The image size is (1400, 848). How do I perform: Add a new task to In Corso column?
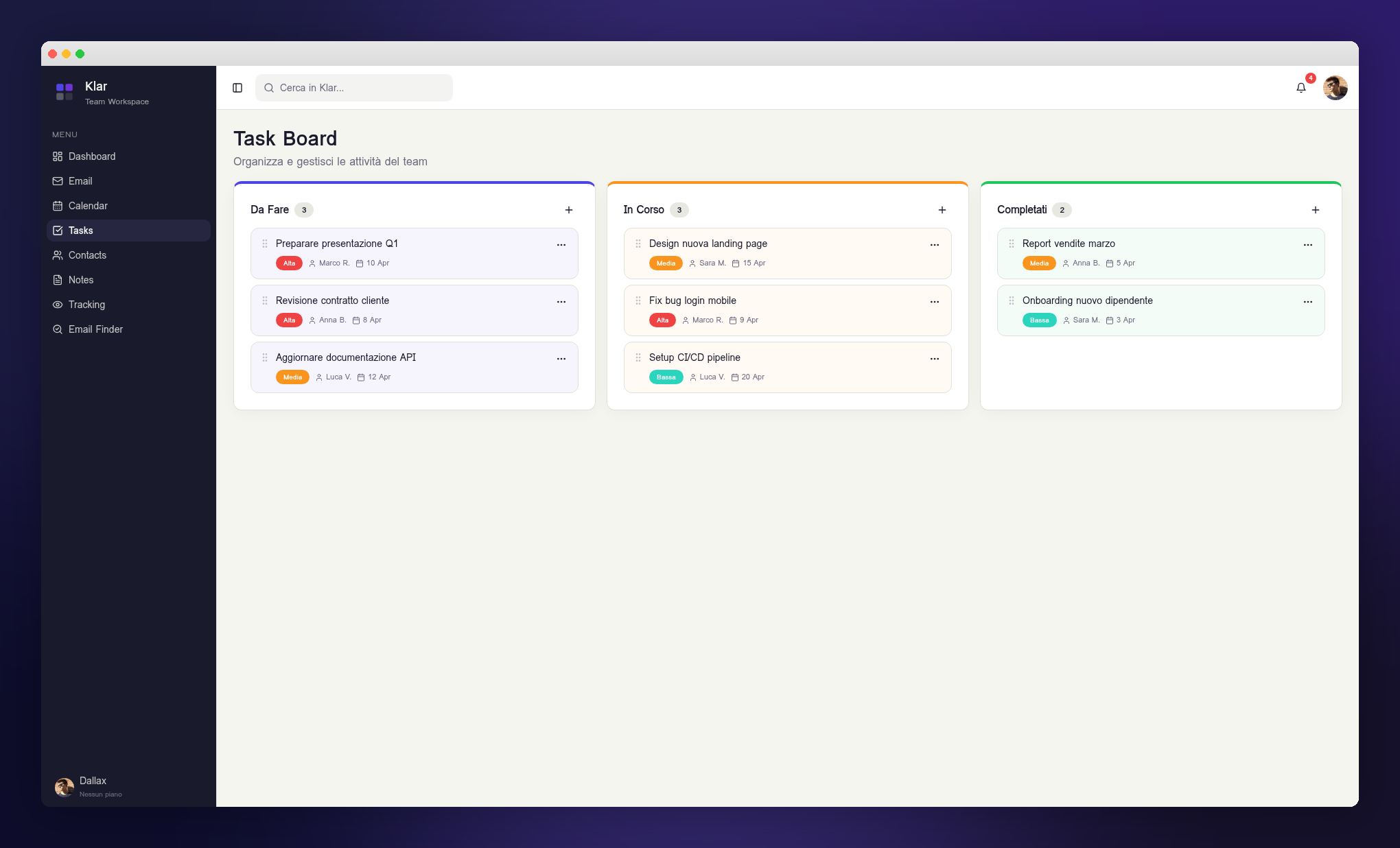point(942,210)
